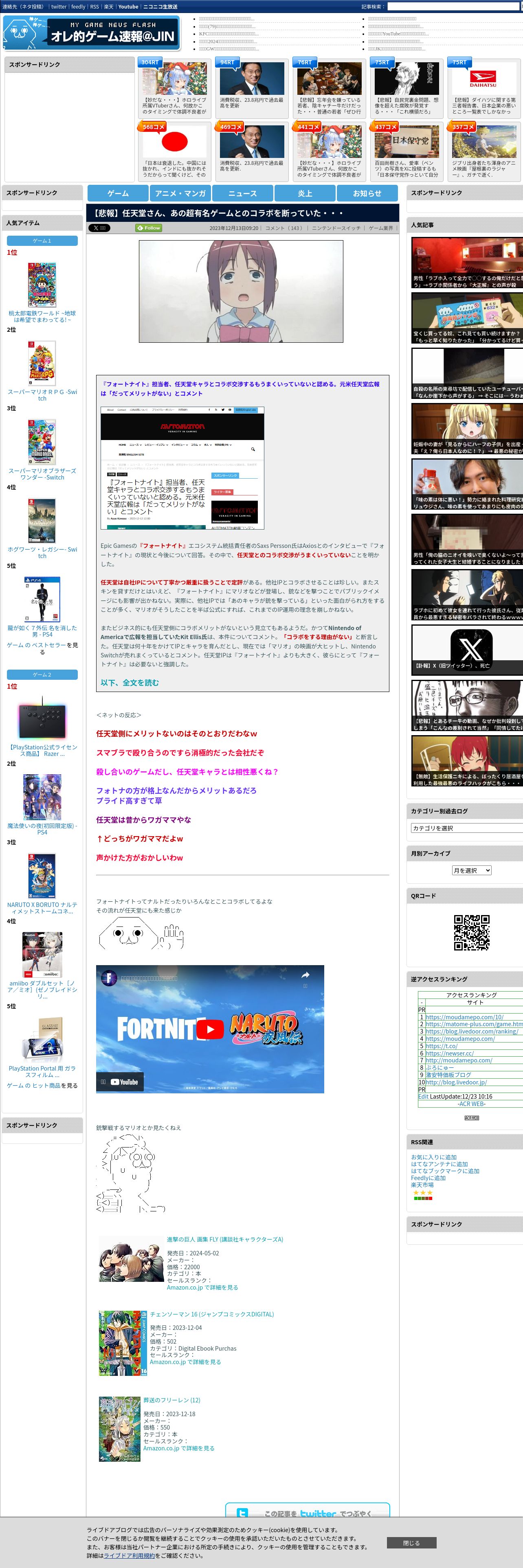Click お気に入りに追加 link
The width and height of the screenshot is (523, 1568).
coord(433,1157)
